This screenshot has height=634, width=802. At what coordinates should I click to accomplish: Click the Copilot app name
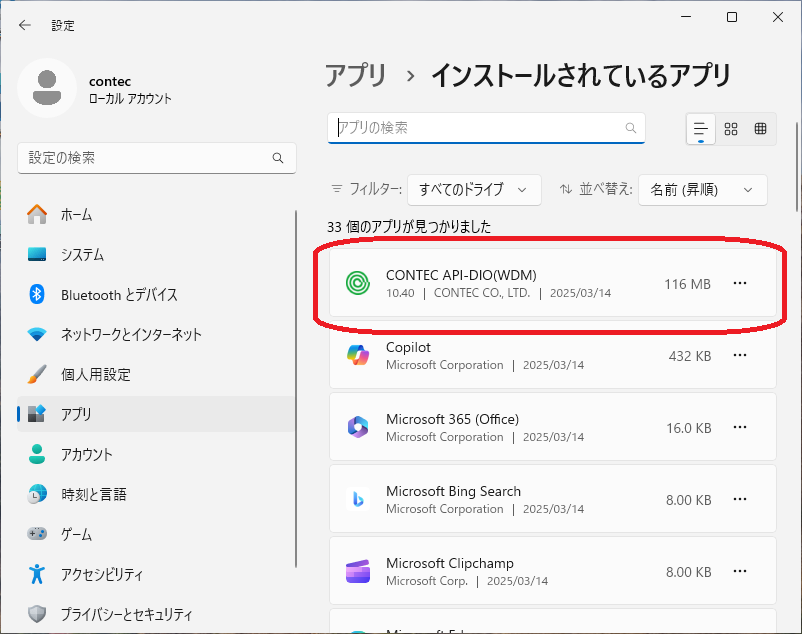(x=408, y=347)
